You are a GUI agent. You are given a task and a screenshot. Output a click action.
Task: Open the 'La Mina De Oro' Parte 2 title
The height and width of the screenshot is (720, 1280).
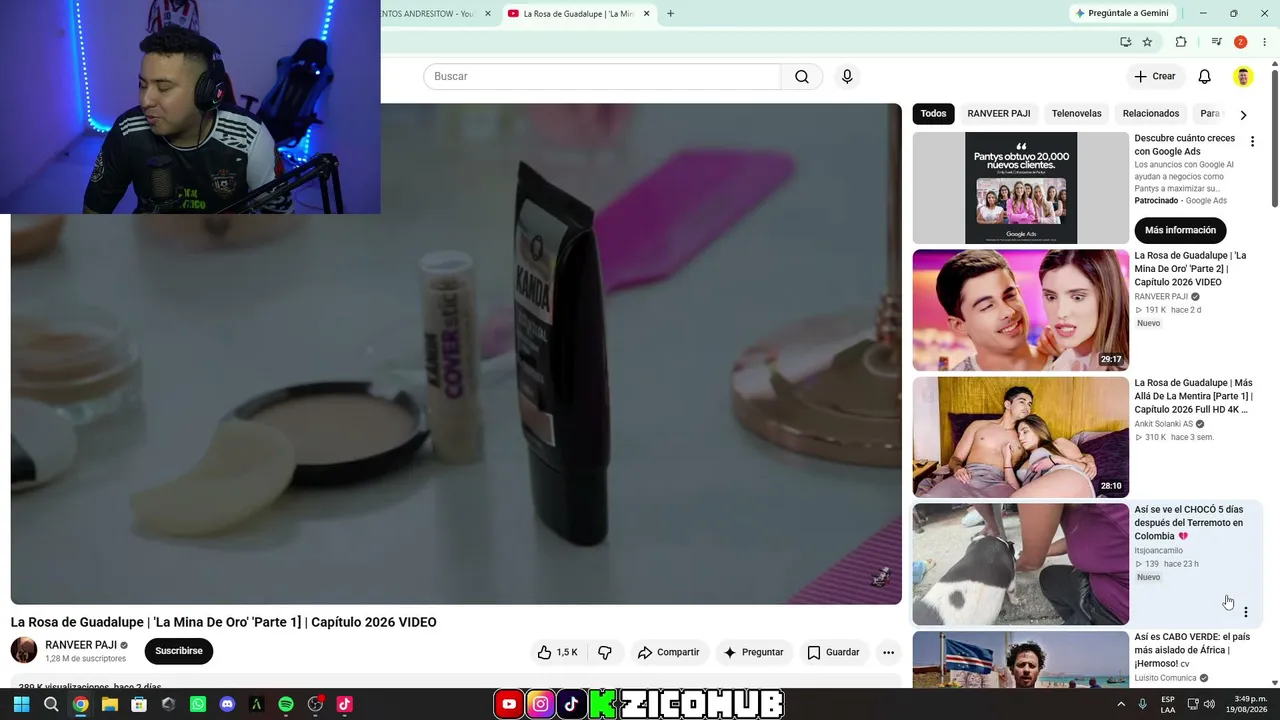pos(1190,269)
